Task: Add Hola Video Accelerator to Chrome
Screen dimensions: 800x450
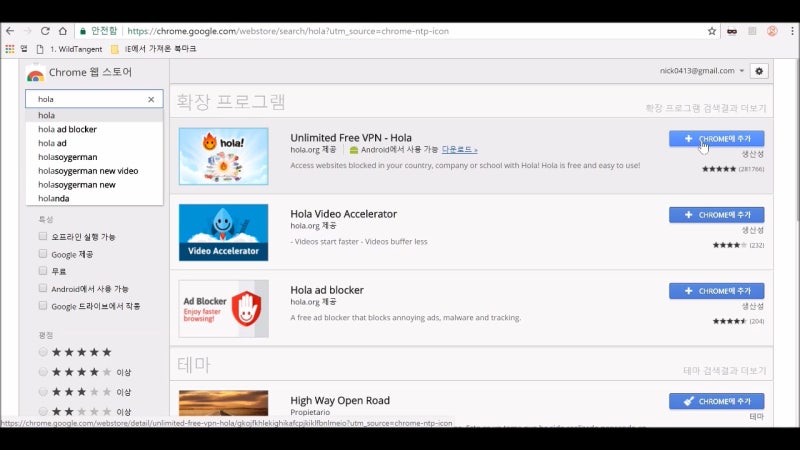Action: pos(716,215)
